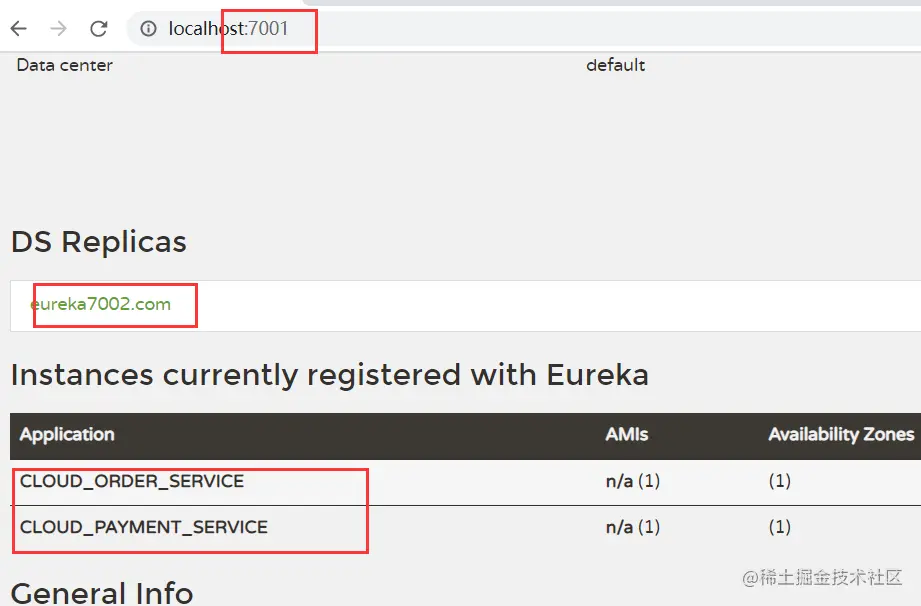Select n/a (1) in the CLOUD_PAYMENT_SERVICE row
921x606 pixels.
[633, 527]
